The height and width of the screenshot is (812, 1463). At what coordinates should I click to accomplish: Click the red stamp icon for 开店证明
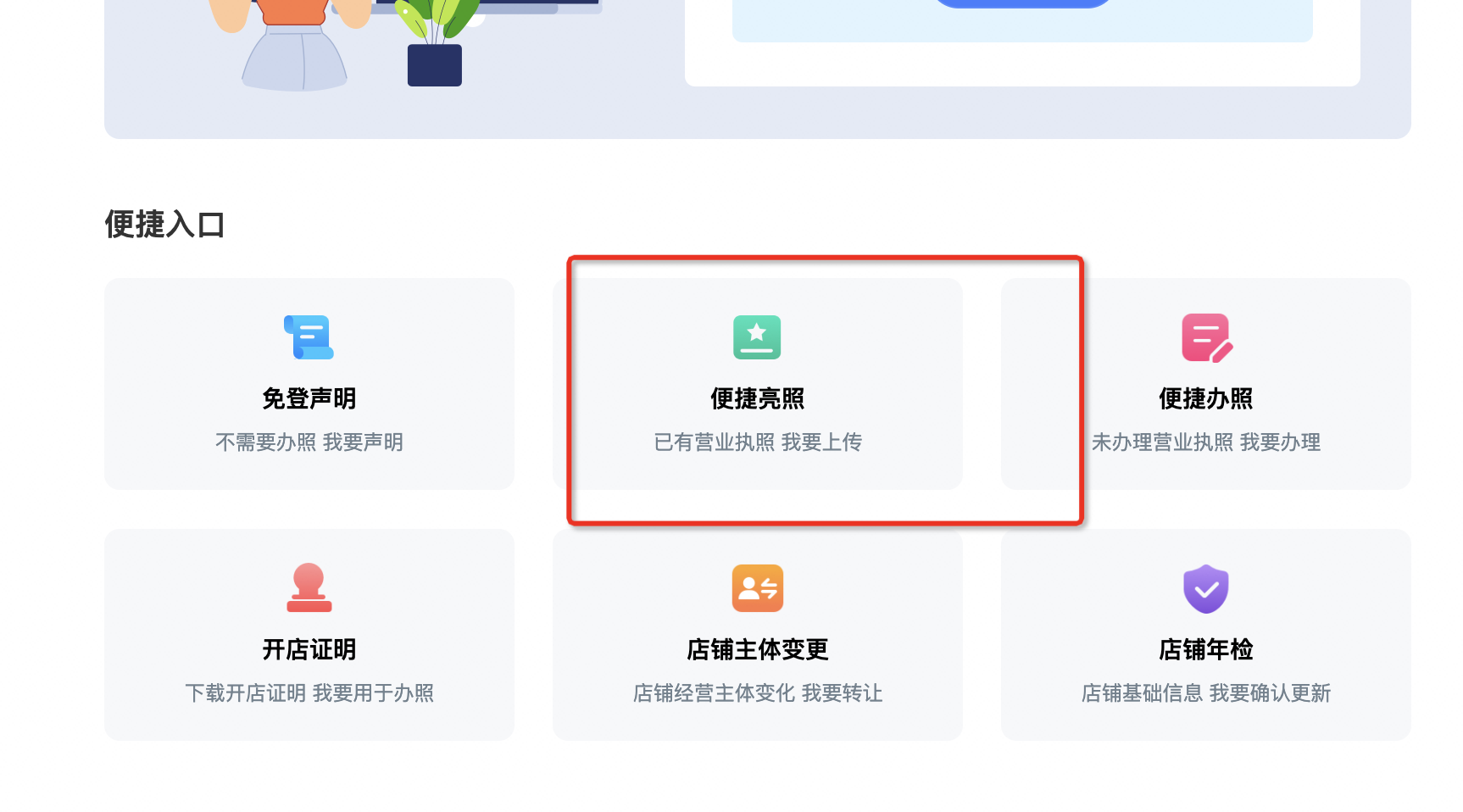click(x=309, y=587)
